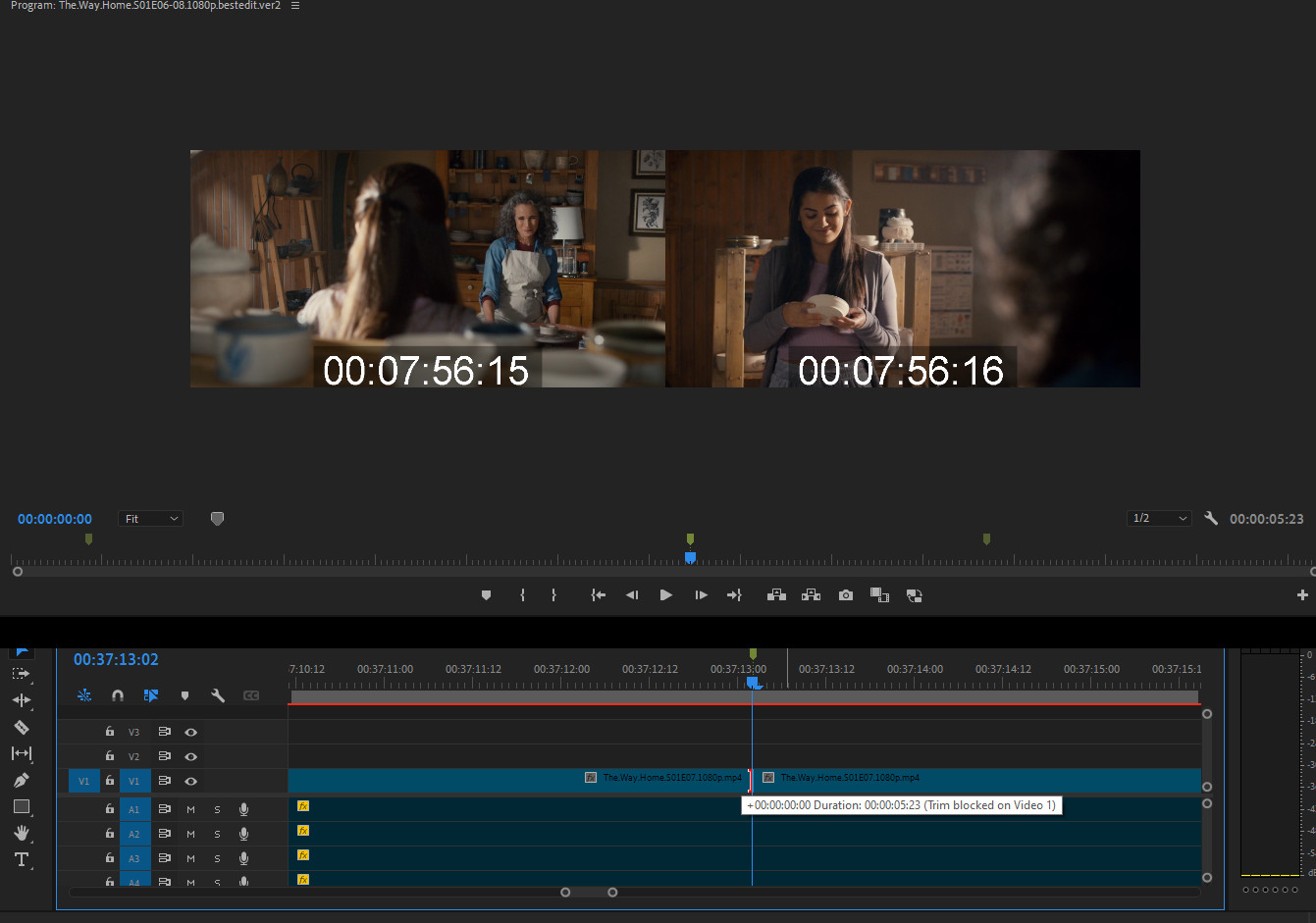The image size is (1316, 923).
Task: Enable voice-over record on A1
Action: [243, 809]
